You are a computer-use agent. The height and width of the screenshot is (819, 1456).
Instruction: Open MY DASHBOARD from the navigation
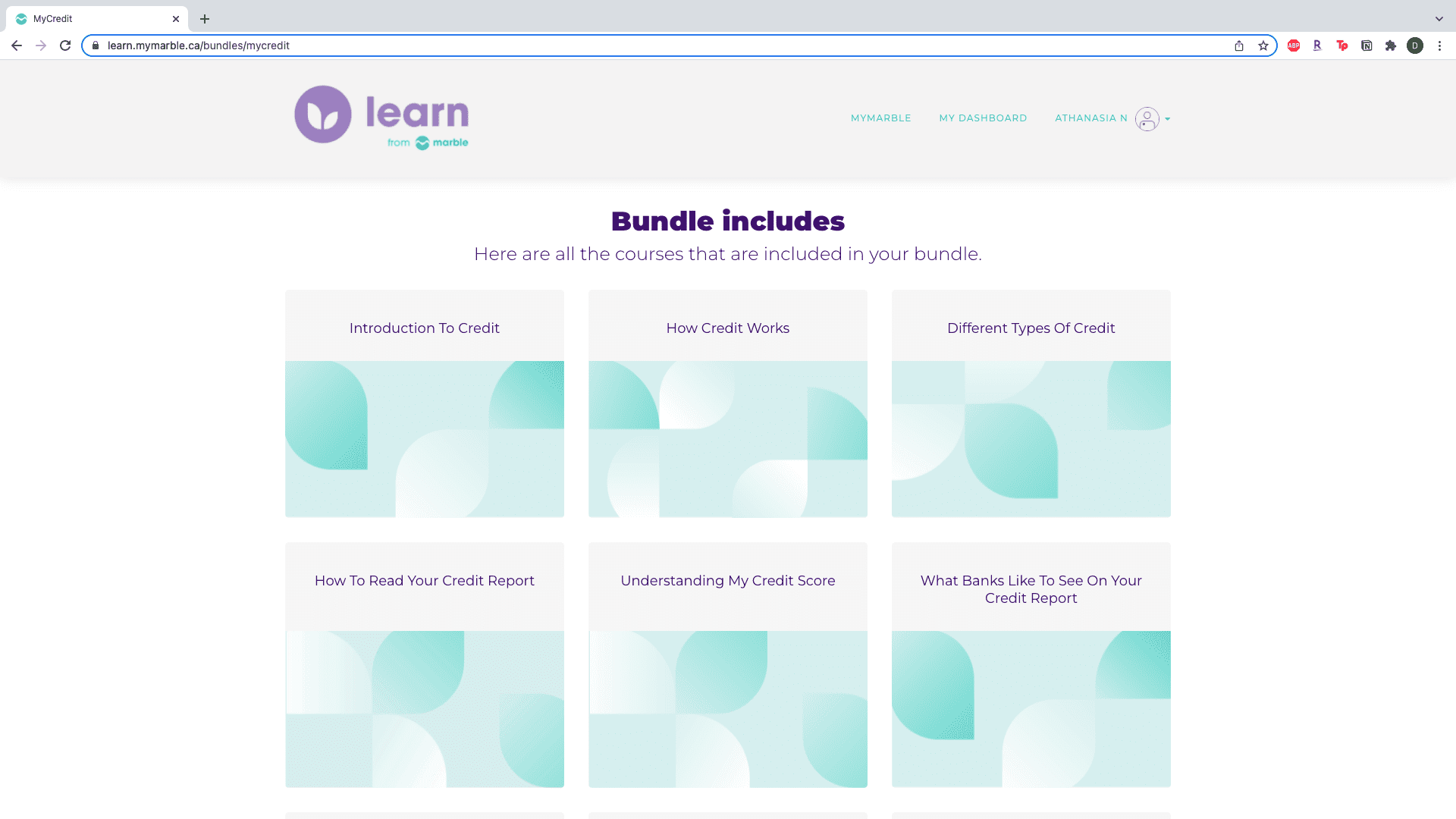point(983,118)
